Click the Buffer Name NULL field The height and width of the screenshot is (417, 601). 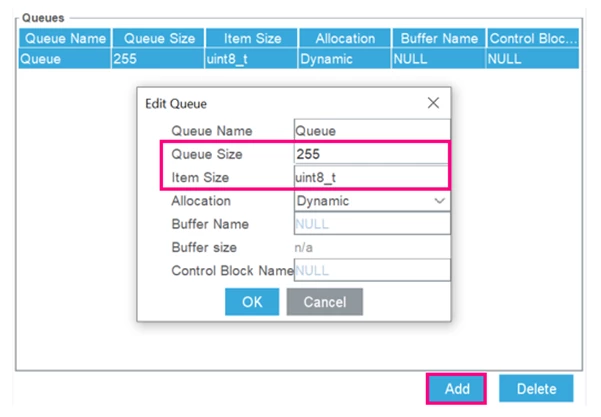tap(372, 224)
